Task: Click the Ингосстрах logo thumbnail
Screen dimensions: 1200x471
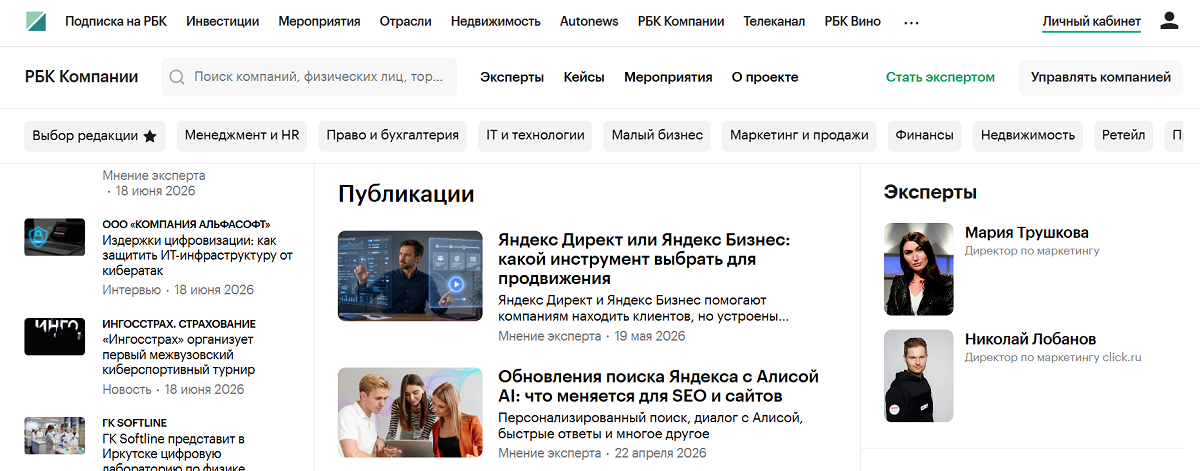Action: 55,337
